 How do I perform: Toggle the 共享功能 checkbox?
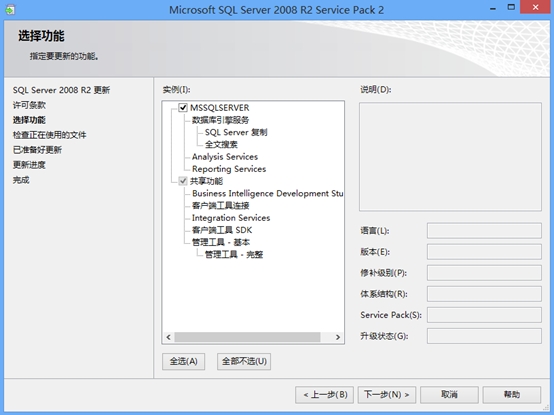183,181
